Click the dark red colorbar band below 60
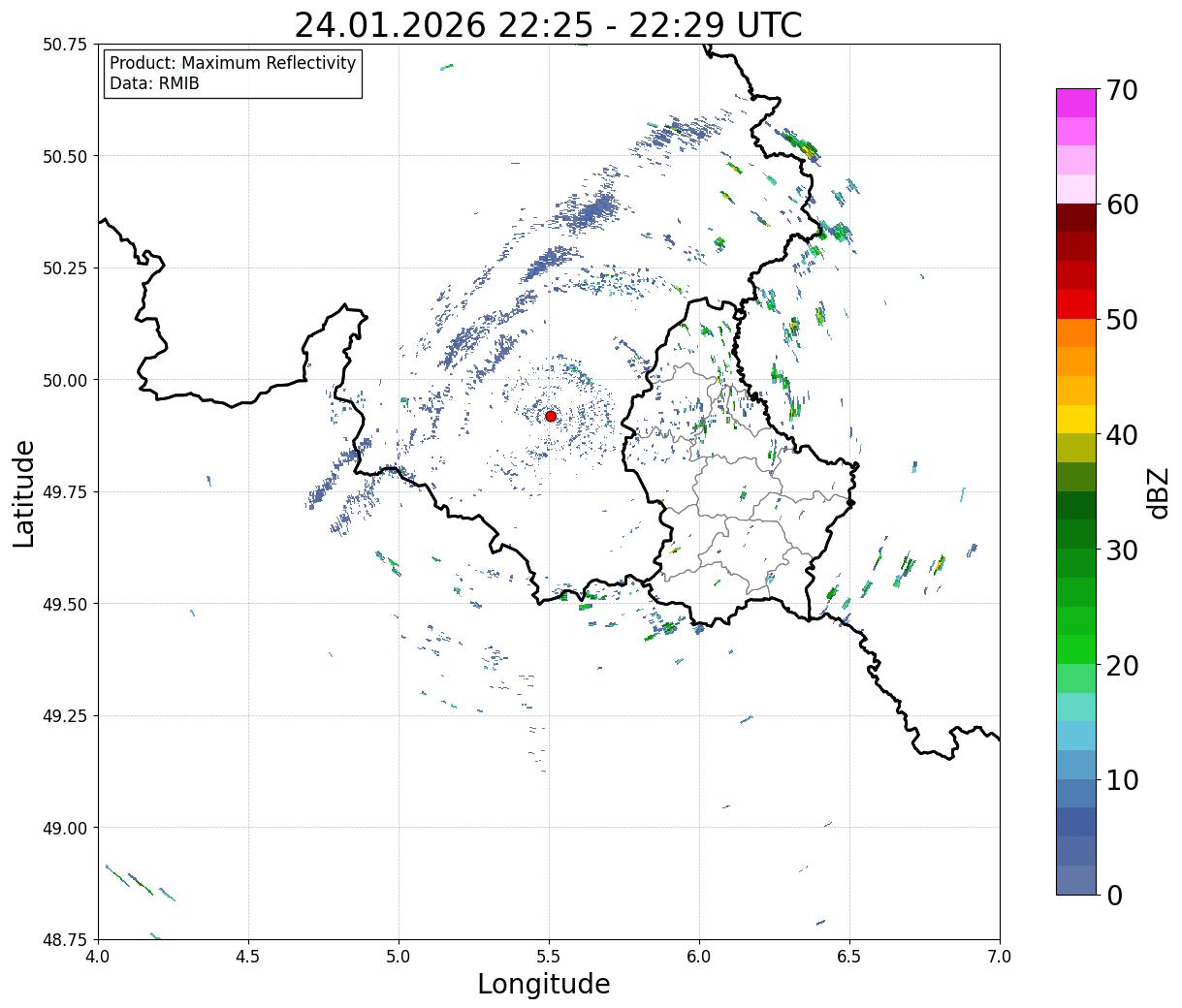This screenshot has width=1182, height=1008. (x=1076, y=218)
